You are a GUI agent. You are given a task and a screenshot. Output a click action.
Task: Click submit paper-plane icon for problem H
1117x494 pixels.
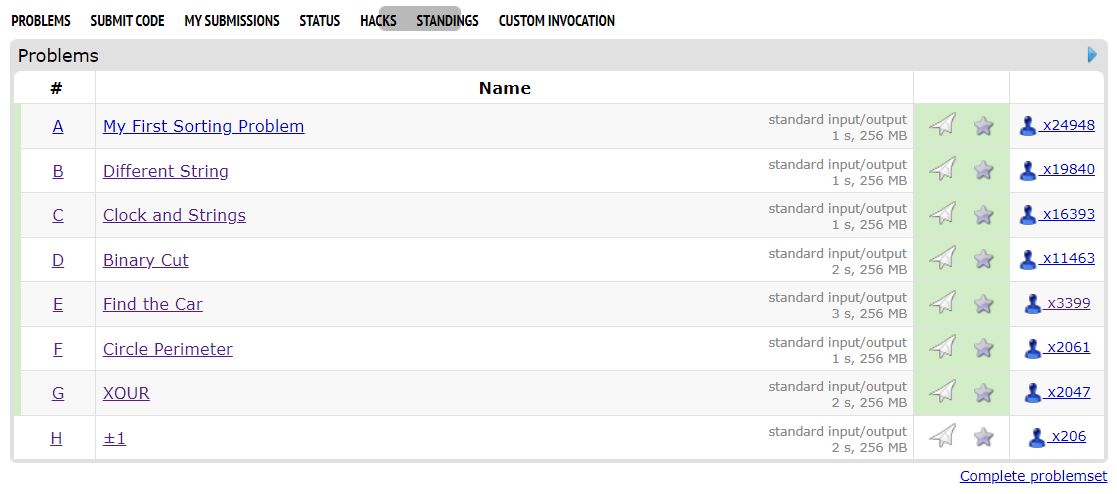pyautogui.click(x=942, y=437)
